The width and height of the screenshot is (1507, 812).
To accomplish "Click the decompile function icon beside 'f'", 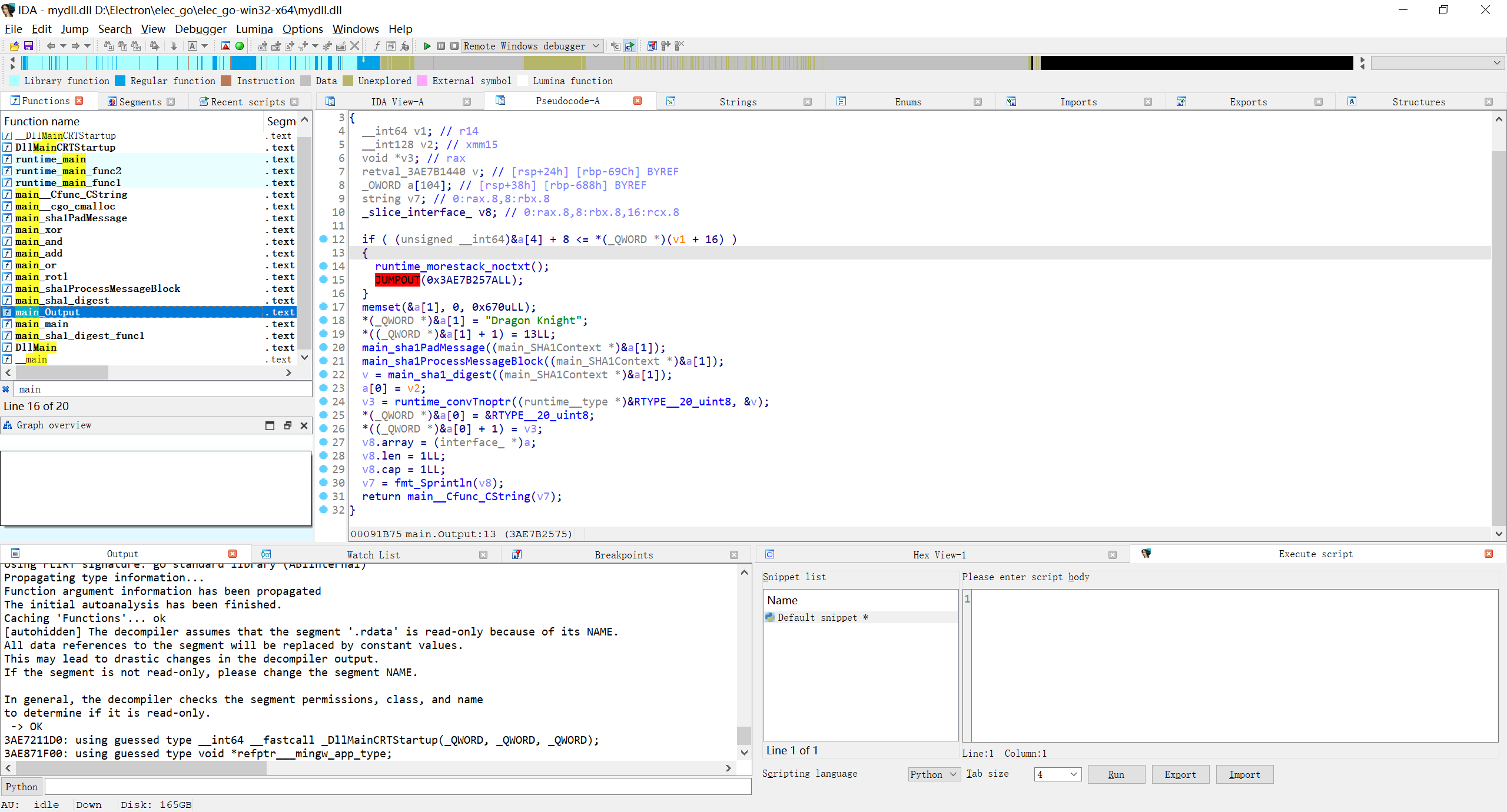I will 391,46.
